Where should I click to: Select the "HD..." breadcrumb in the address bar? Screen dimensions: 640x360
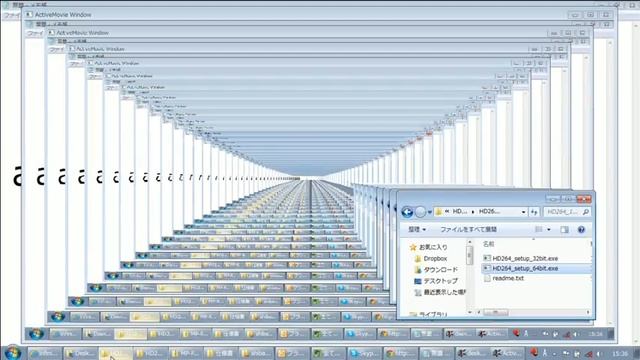tap(460, 211)
